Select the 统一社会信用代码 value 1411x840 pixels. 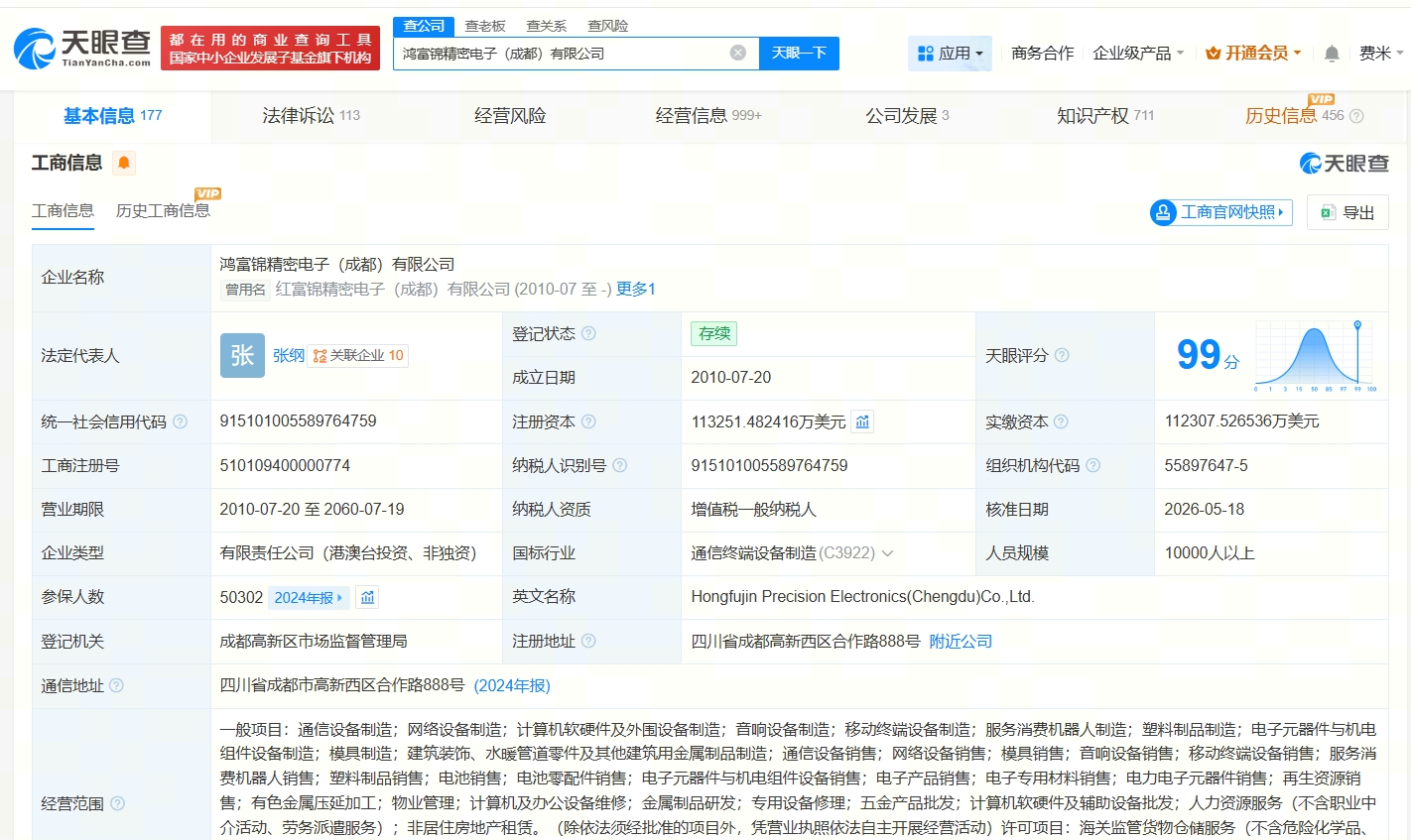click(x=299, y=421)
